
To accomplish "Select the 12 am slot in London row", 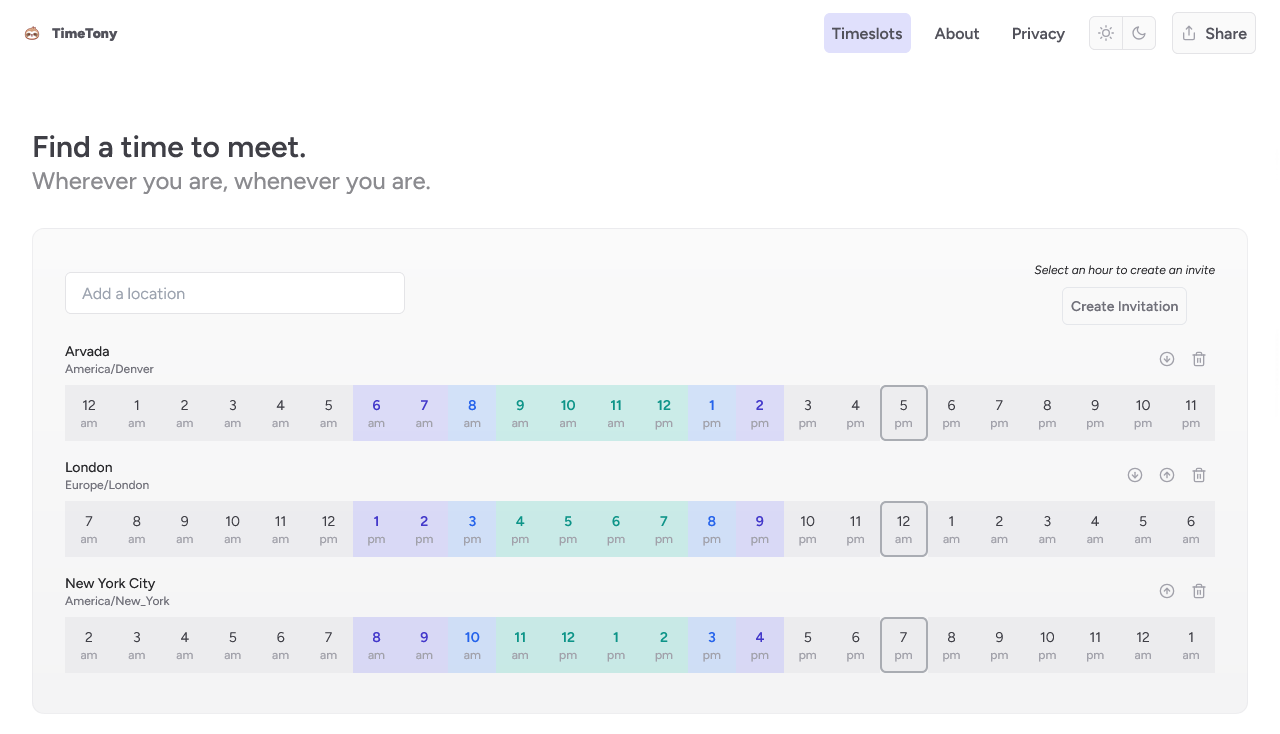I will (x=903, y=528).
